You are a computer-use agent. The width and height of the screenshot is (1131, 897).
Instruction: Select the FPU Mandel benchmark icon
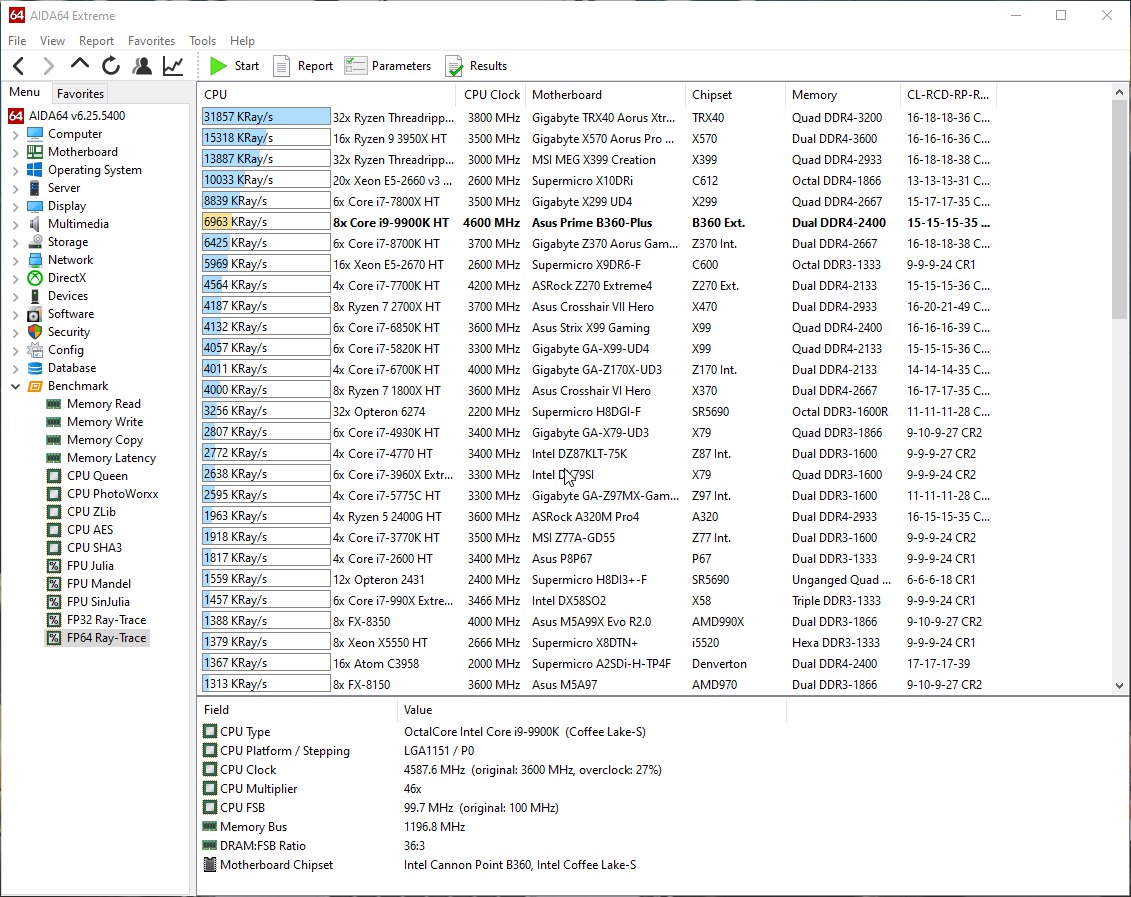tap(53, 584)
